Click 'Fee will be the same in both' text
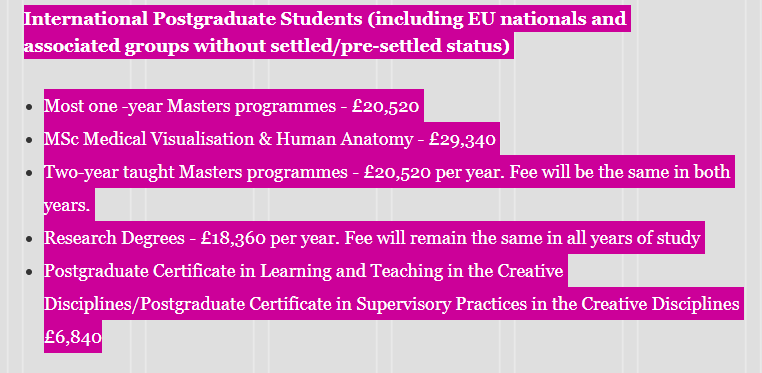This screenshot has height=373, width=762. pos(620,172)
